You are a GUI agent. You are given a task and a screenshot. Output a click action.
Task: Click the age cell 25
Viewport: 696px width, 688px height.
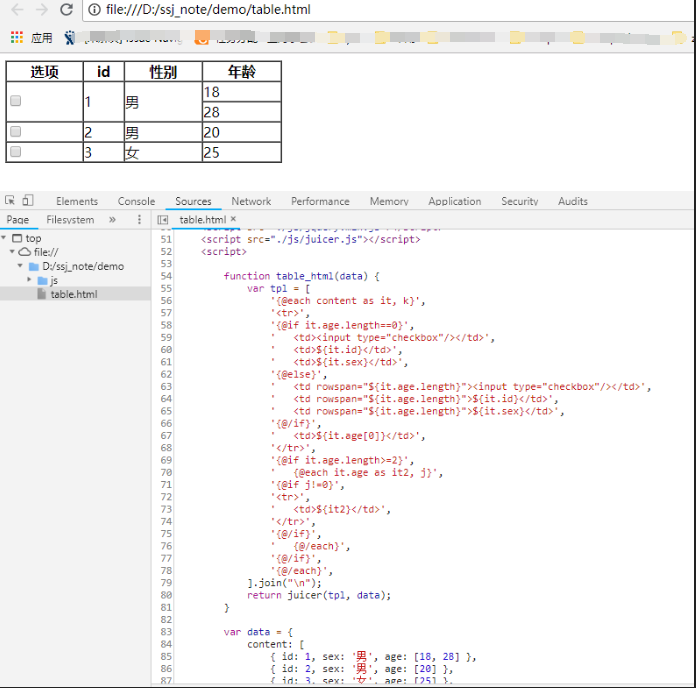[241, 152]
